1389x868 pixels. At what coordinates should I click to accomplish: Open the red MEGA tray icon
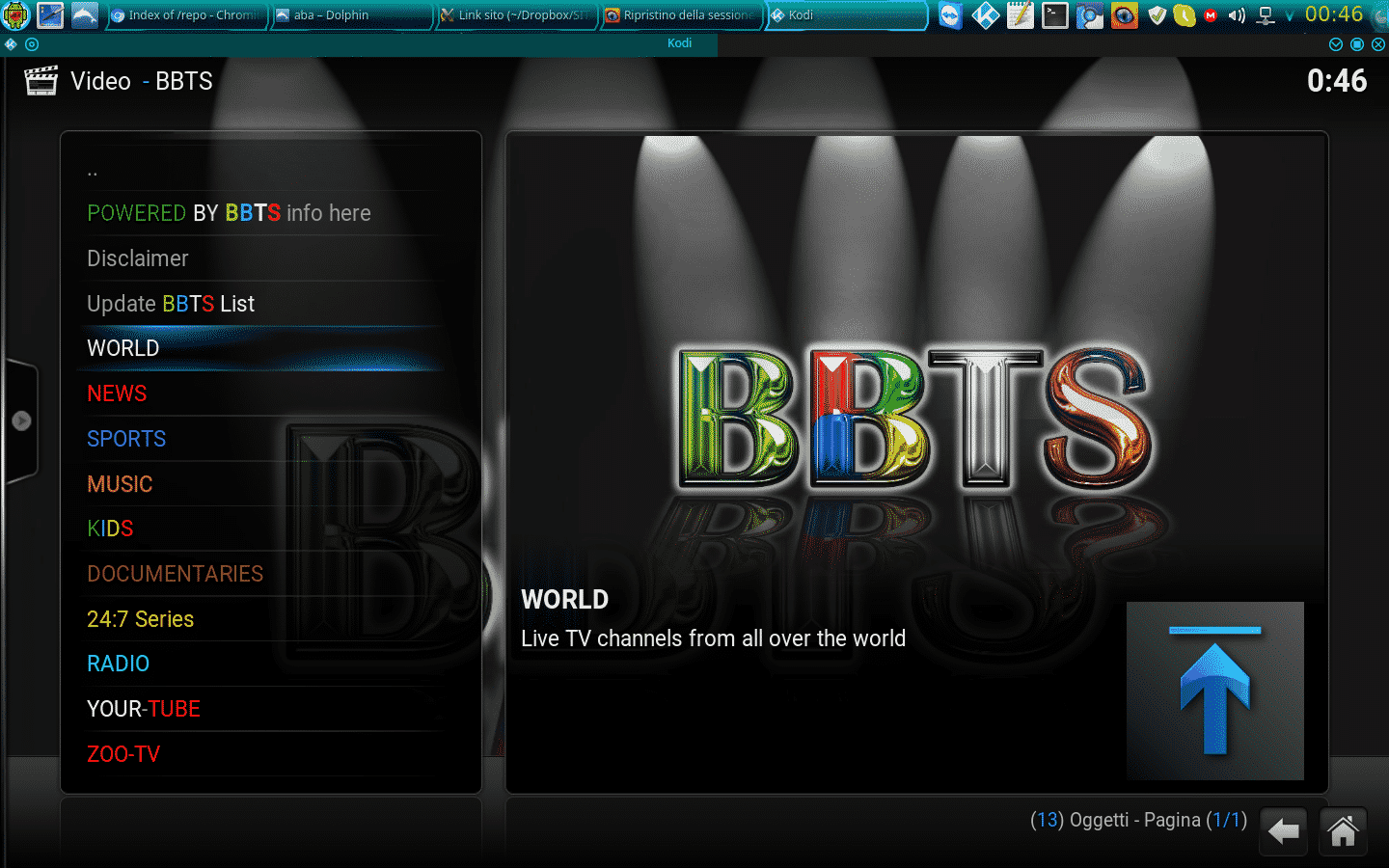click(1211, 15)
